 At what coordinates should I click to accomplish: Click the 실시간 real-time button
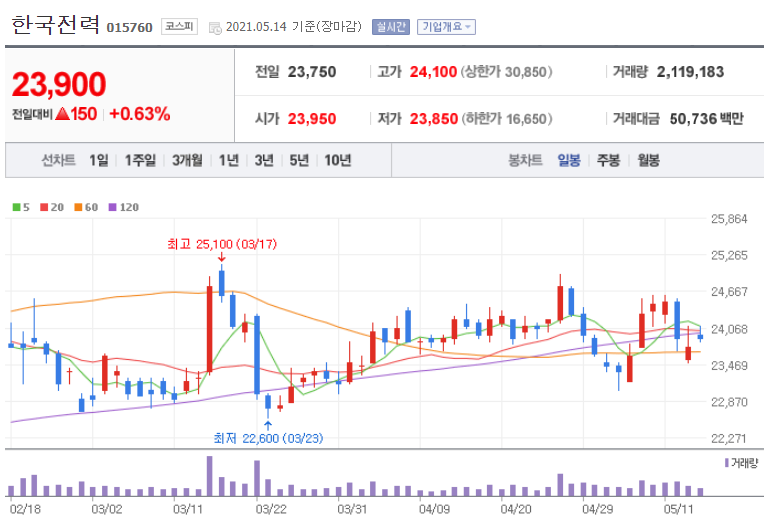391,27
